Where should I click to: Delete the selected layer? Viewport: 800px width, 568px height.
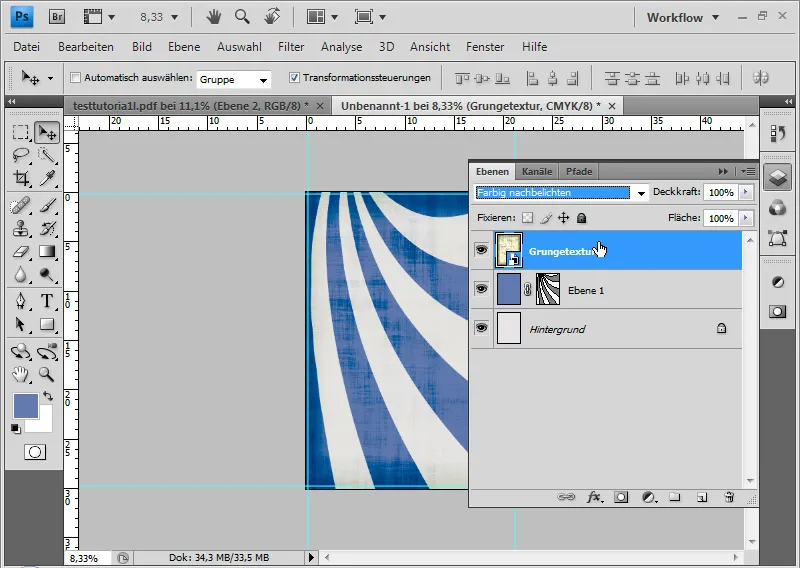pyautogui.click(x=729, y=497)
